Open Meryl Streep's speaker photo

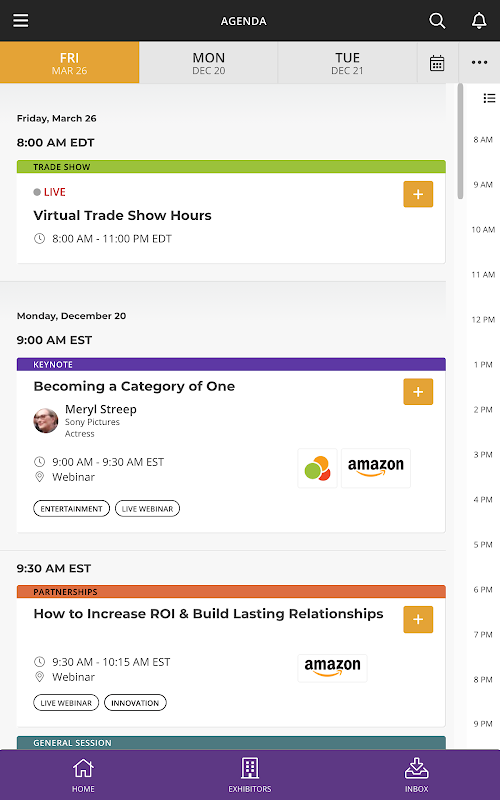pyautogui.click(x=46, y=421)
